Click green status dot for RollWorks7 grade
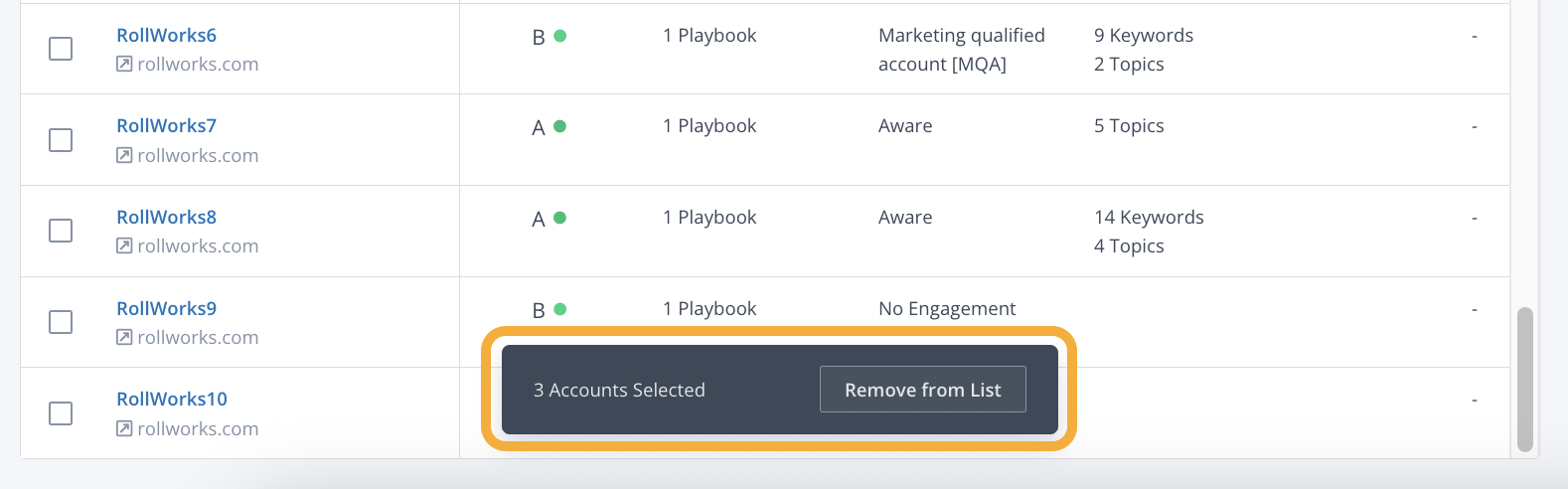1568x489 pixels. pos(560,126)
